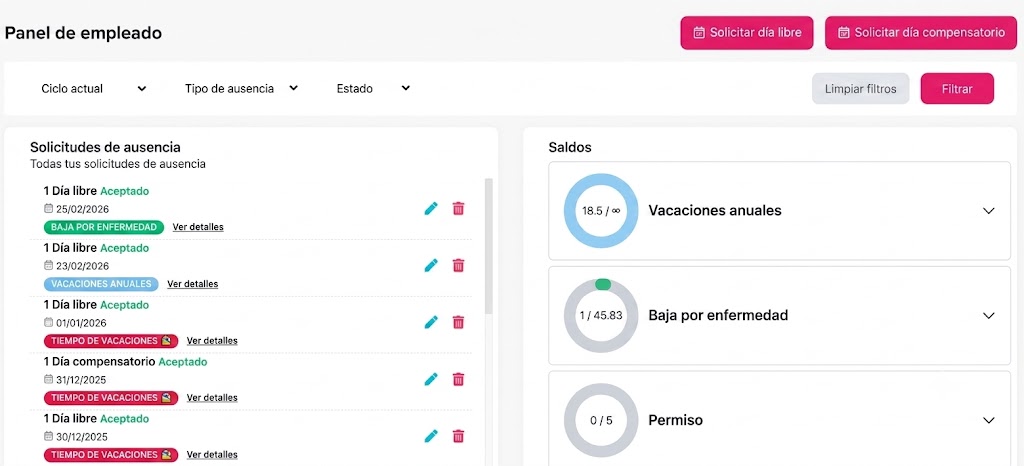The width and height of the screenshot is (1024, 466).
Task: Edit the 25/02/2026 absence request
Action: (x=430, y=209)
